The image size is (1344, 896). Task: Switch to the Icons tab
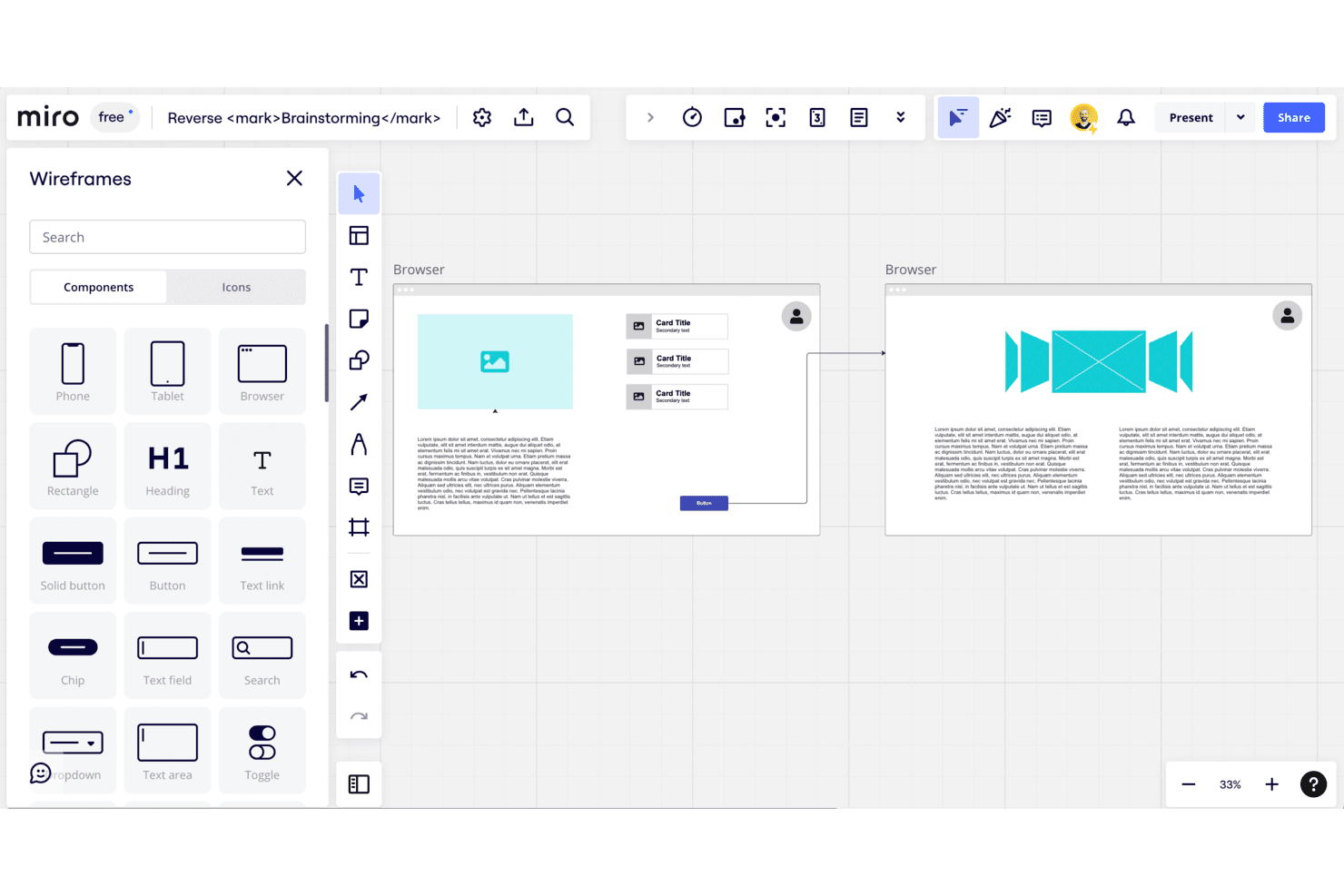(x=236, y=287)
